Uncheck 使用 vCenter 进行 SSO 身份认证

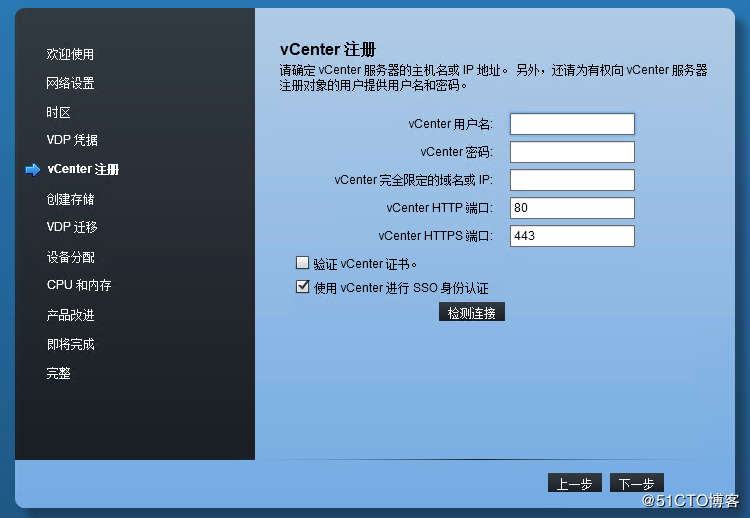(x=302, y=287)
